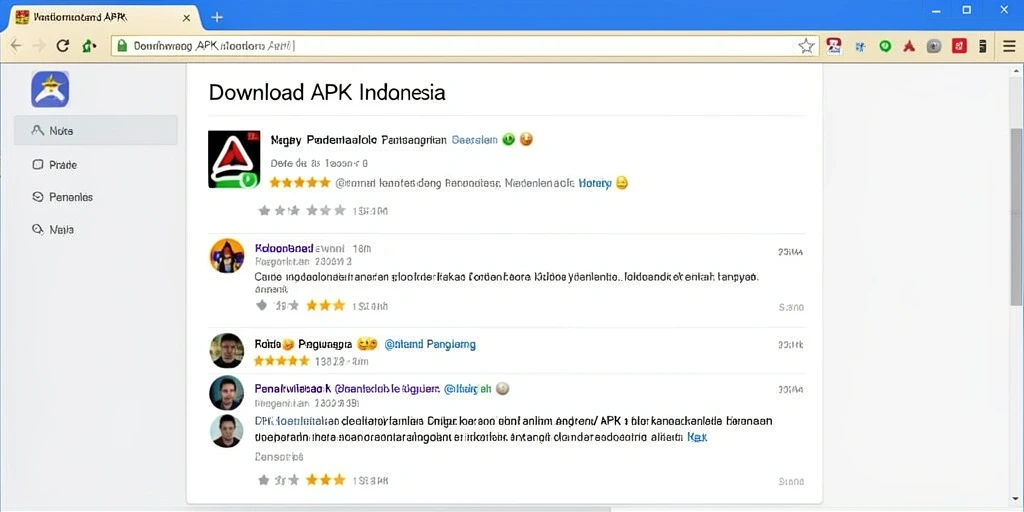Open the Chrome hamburger menu
Viewport: 1024px width, 512px height.
(x=1009, y=46)
